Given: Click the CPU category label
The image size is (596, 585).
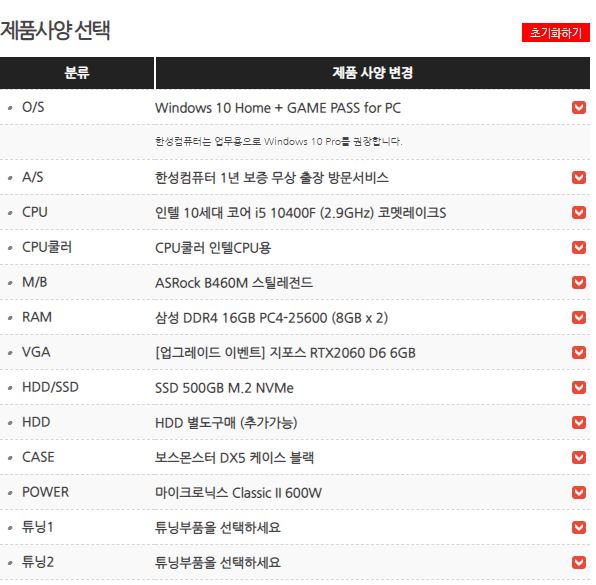Looking at the screenshot, I should pos(35,212).
